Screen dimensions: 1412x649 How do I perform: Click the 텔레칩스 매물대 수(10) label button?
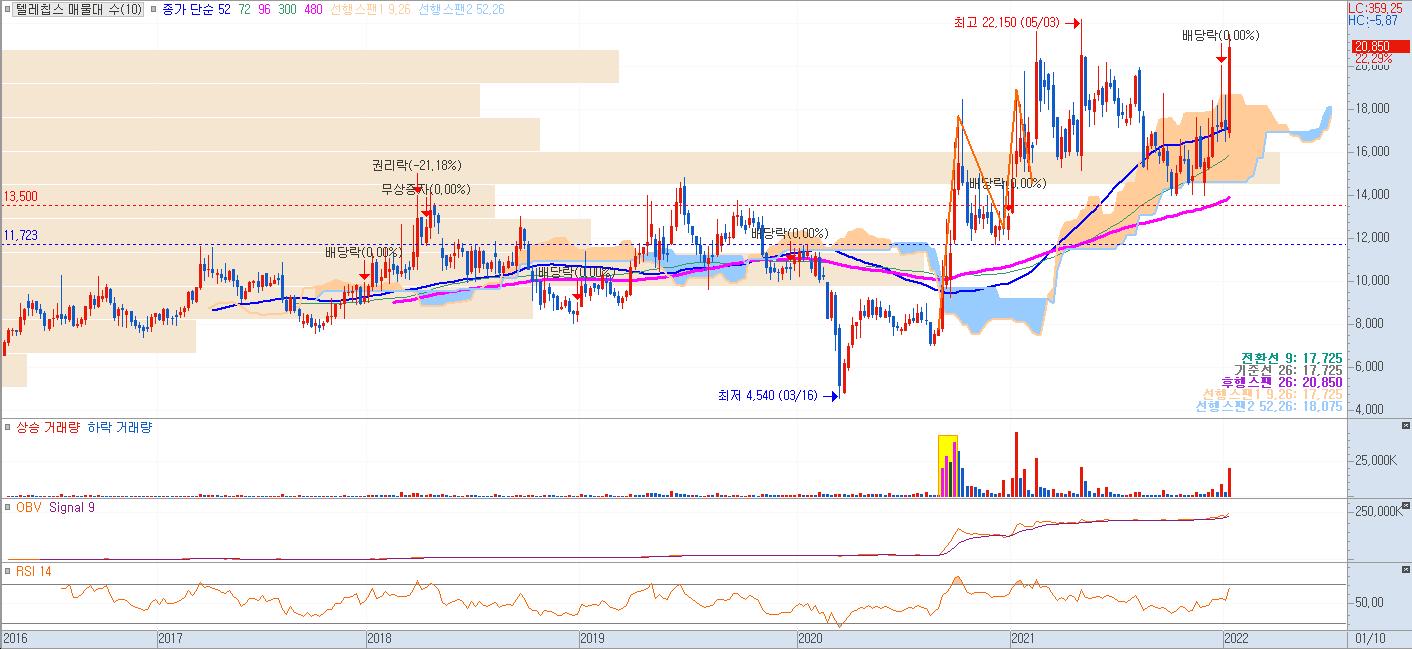pyautogui.click(x=78, y=9)
